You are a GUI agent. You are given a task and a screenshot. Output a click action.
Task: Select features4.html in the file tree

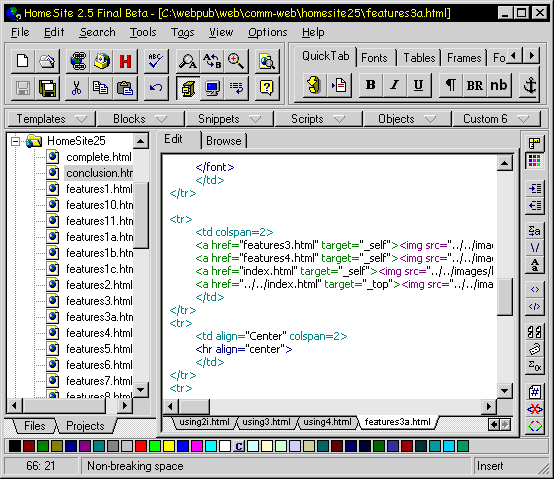[99, 333]
